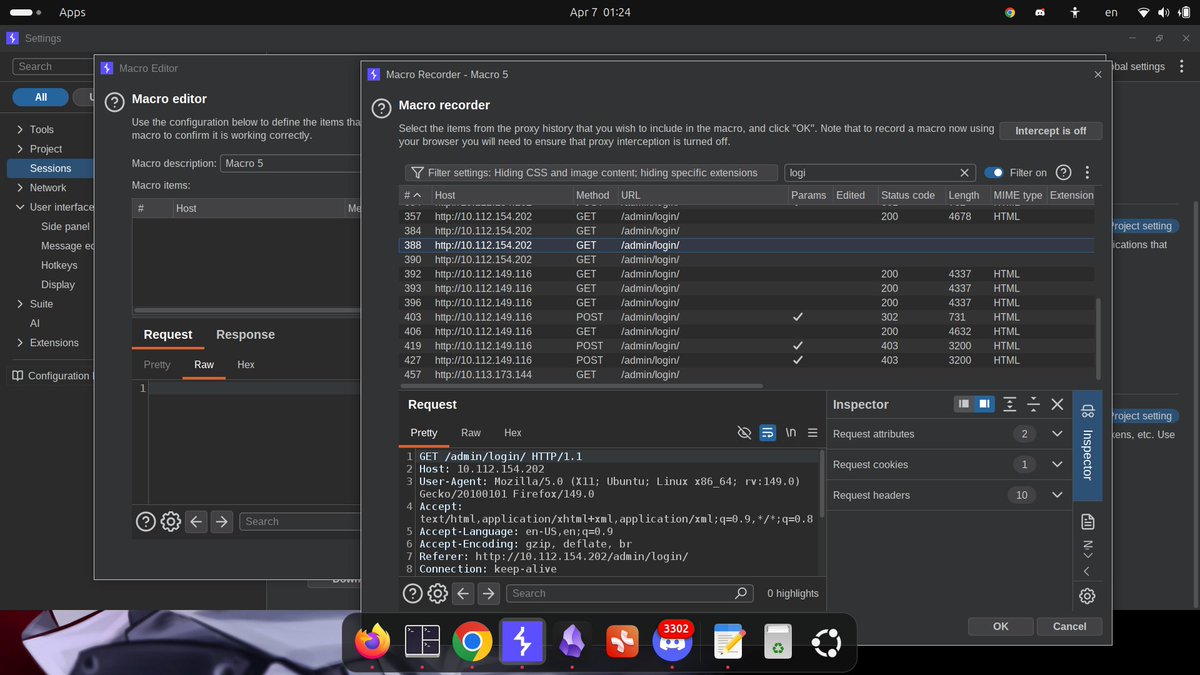Screen dimensions: 1200x675
Task: Switch Inspector to left-panel layout
Action: 964,404
